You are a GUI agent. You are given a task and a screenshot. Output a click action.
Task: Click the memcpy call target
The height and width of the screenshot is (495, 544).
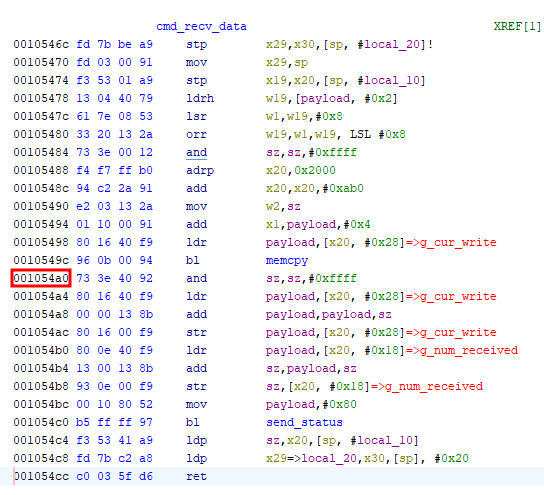[x=287, y=260]
